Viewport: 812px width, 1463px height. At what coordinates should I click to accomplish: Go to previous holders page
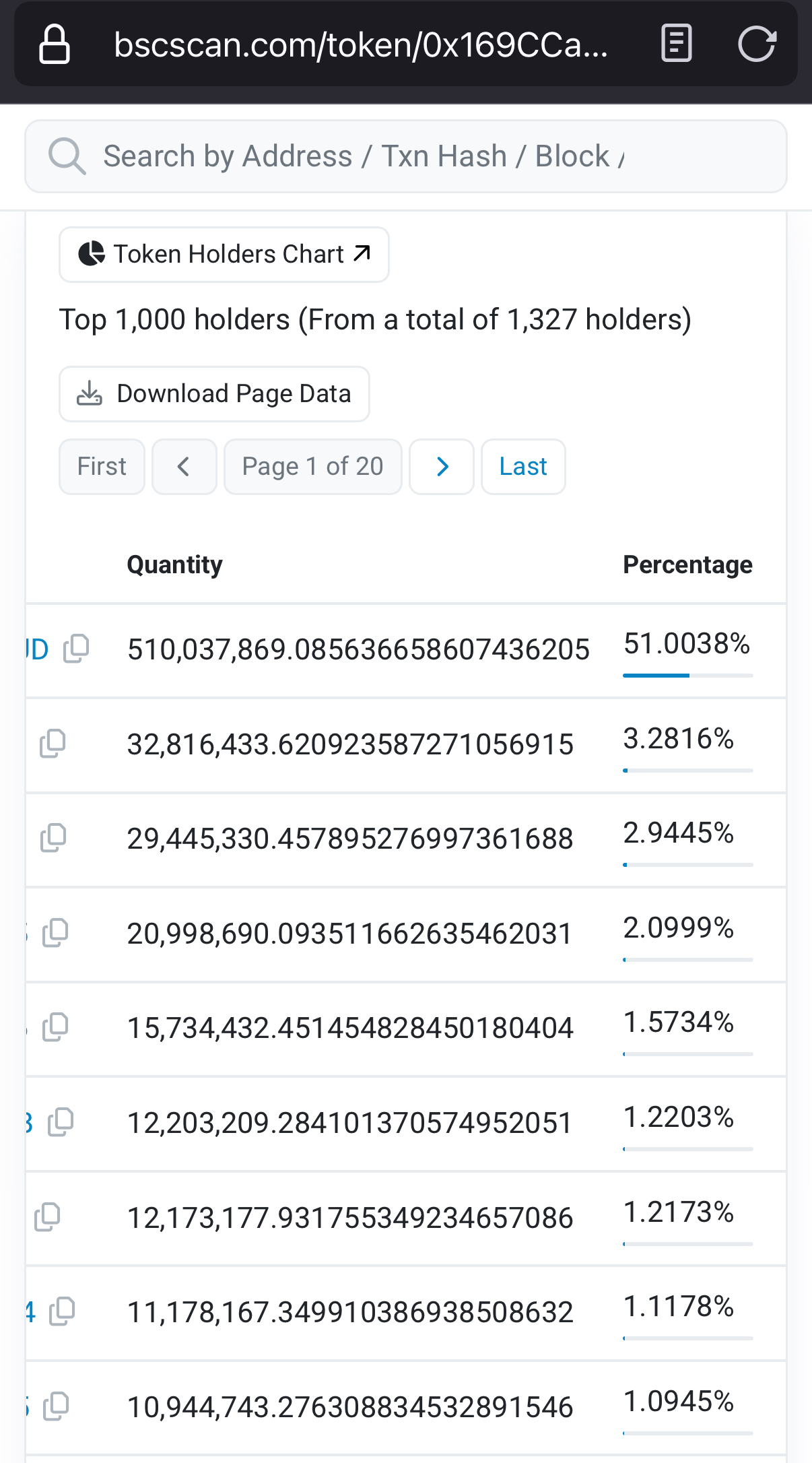click(x=184, y=467)
